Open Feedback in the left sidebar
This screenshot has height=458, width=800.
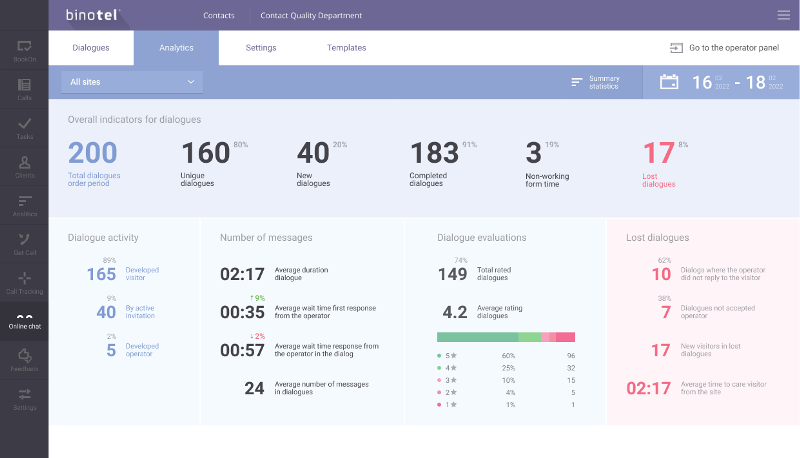pos(24,360)
